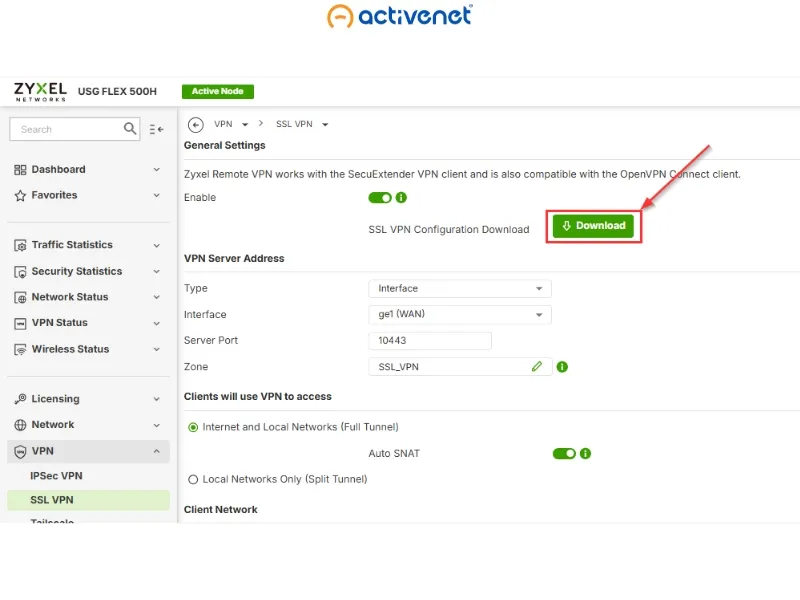Expand the Wireless Status chevron
The image size is (800, 600).
[157, 349]
